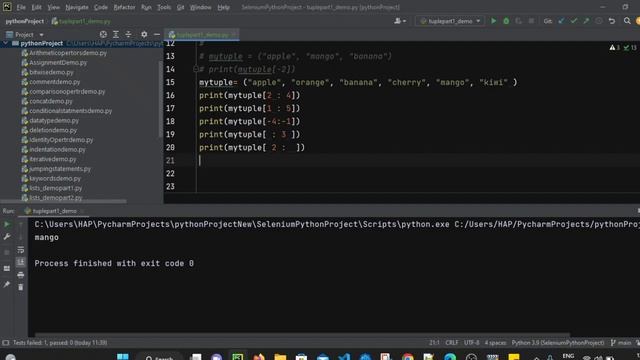Open AssignmentDemo.py in project tree
The height and width of the screenshot is (360, 640).
[58, 63]
